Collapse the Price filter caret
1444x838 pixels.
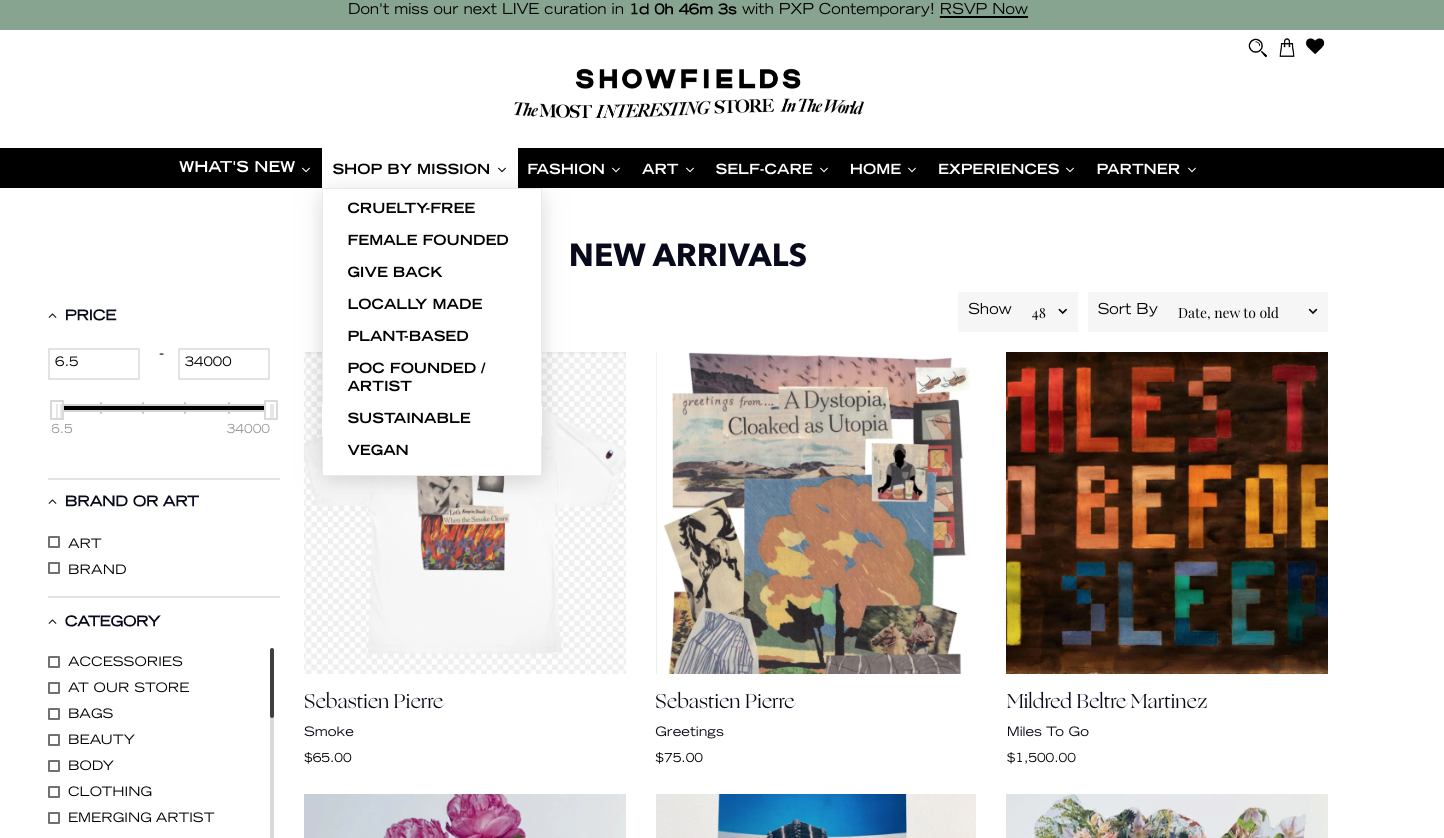tap(53, 316)
